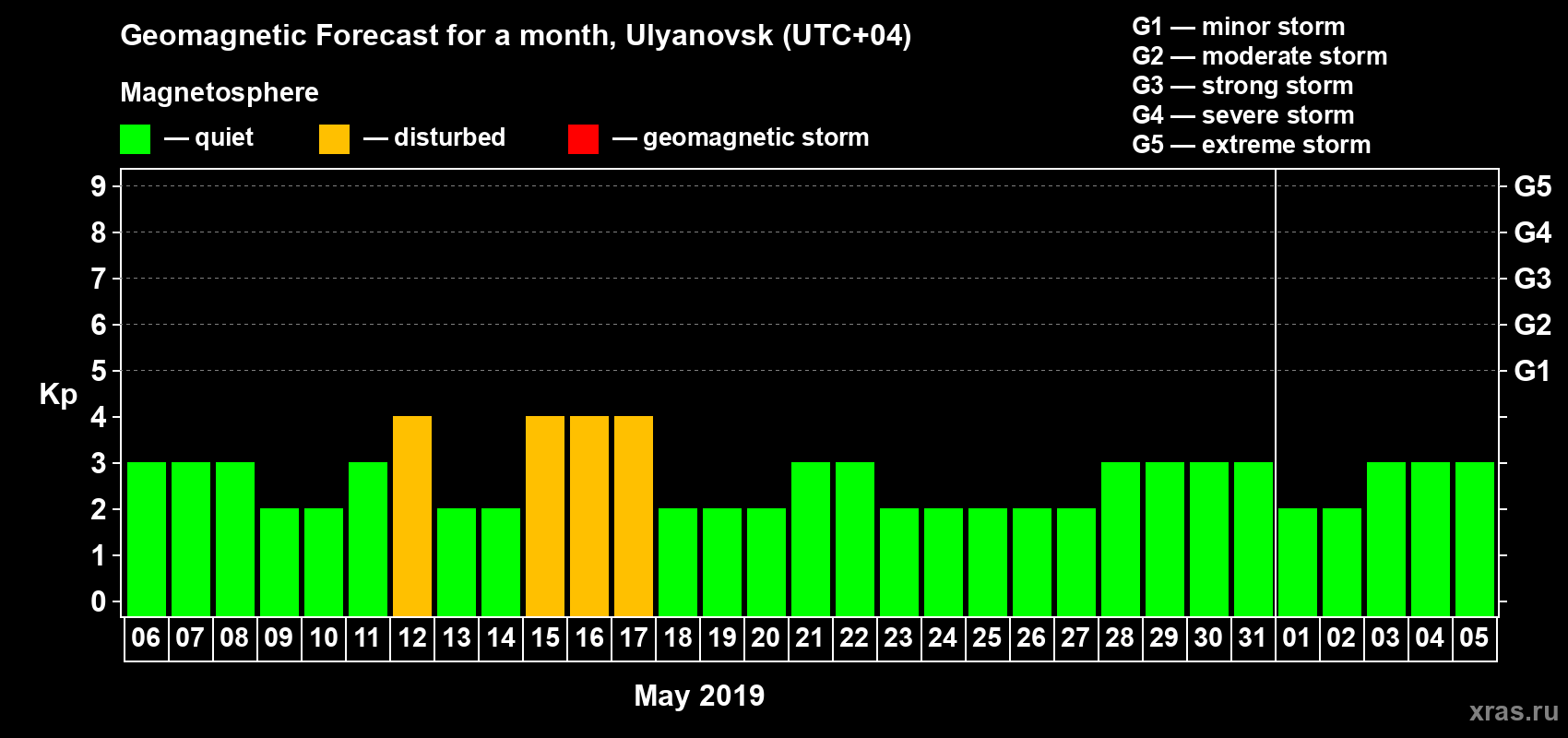This screenshot has height=738, width=1568.
Task: Click 'G5 — extreme storm' legend text
Action: tap(1252, 145)
